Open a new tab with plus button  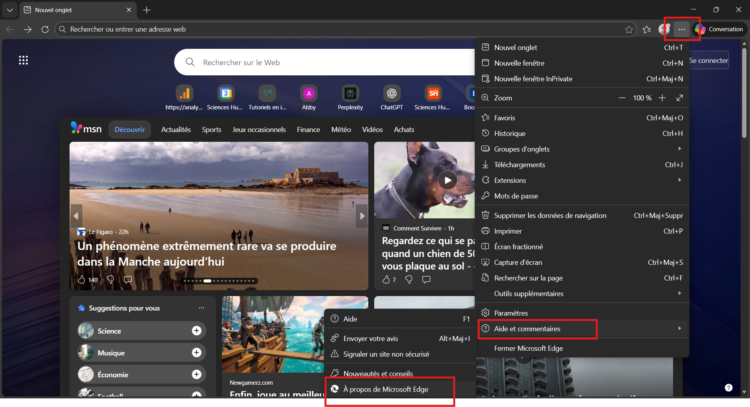tap(147, 10)
